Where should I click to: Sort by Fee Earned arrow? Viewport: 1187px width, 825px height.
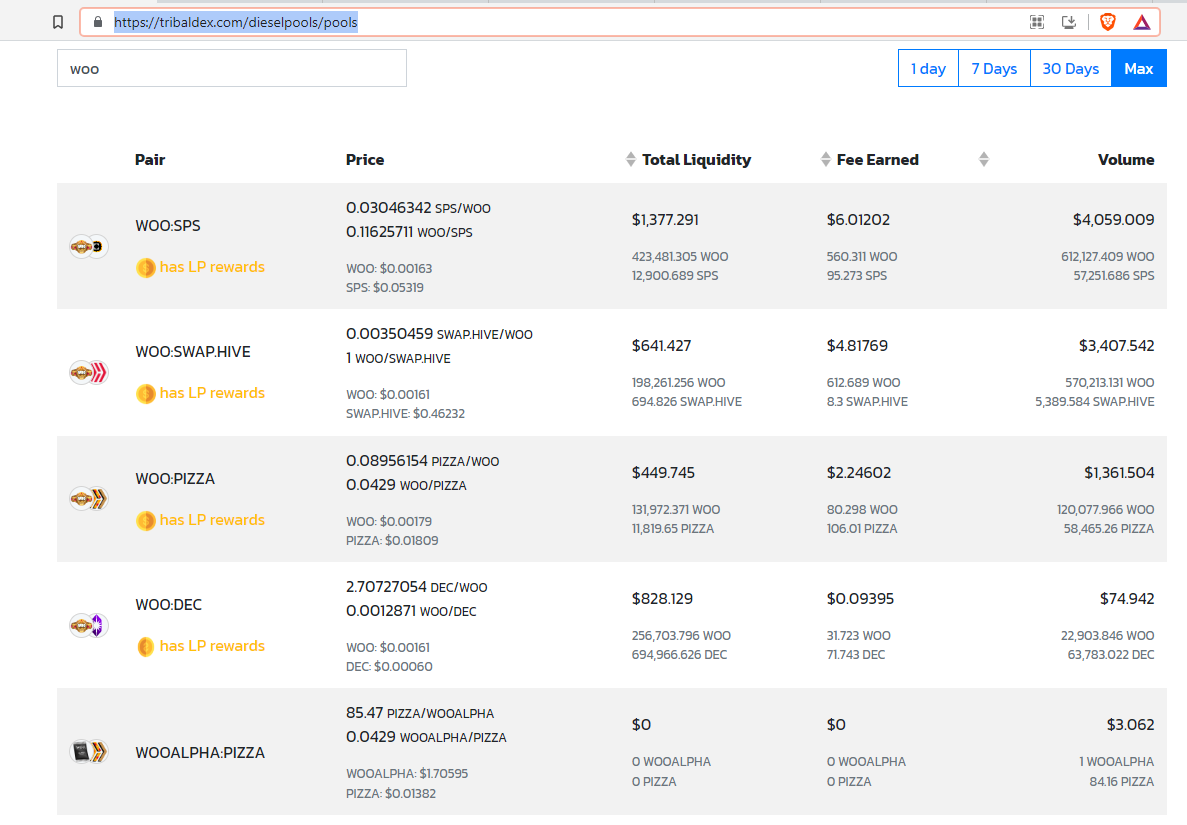pyautogui.click(x=826, y=159)
